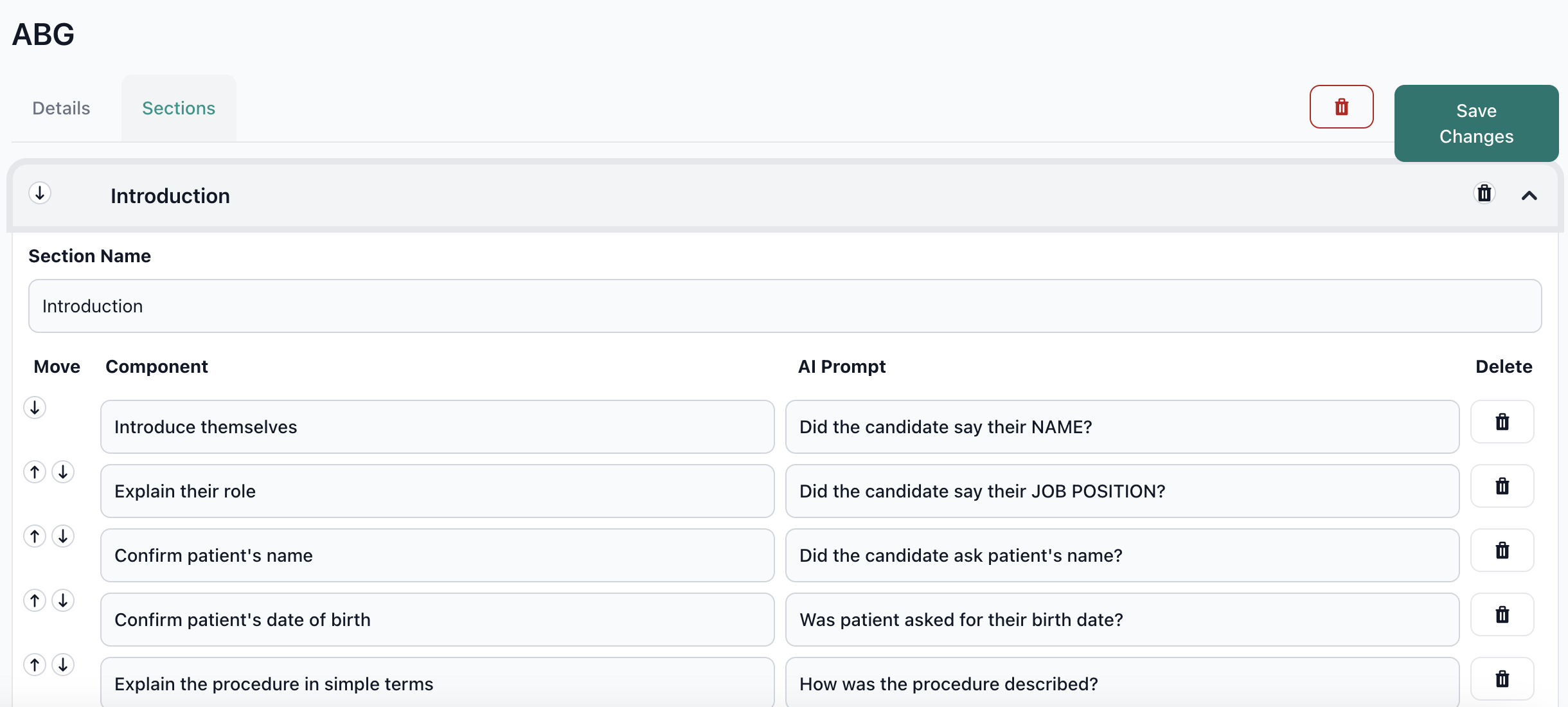The image size is (1568, 707).
Task: Move 'Introduce themselves' component down
Action: tap(35, 407)
